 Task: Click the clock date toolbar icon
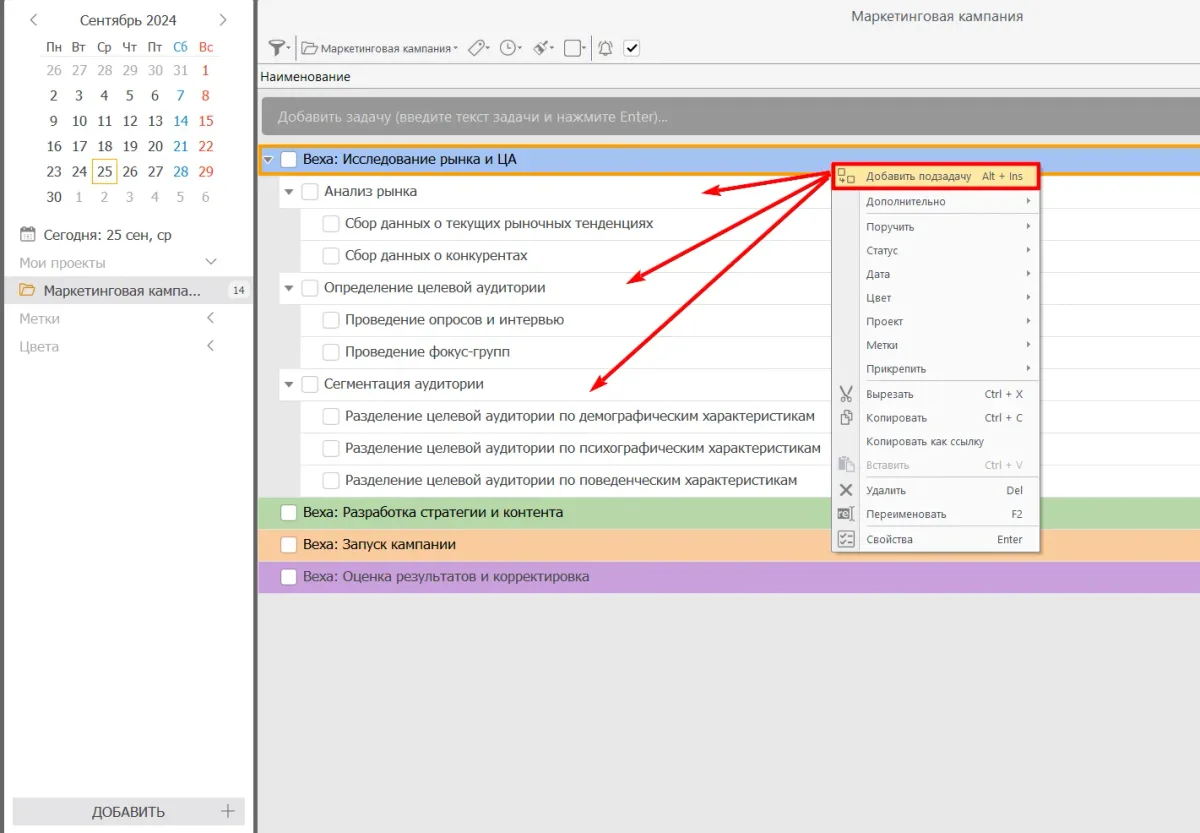tap(509, 48)
